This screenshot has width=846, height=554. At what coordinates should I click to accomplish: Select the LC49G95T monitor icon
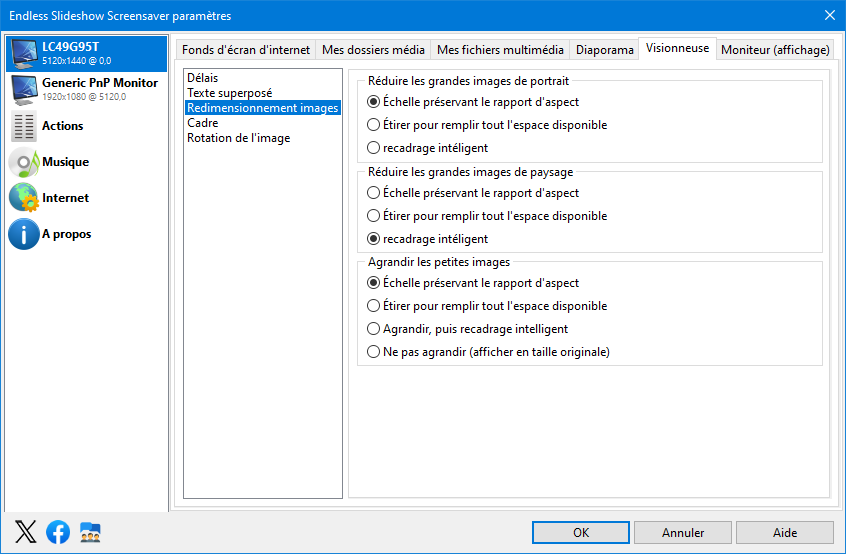(24, 53)
